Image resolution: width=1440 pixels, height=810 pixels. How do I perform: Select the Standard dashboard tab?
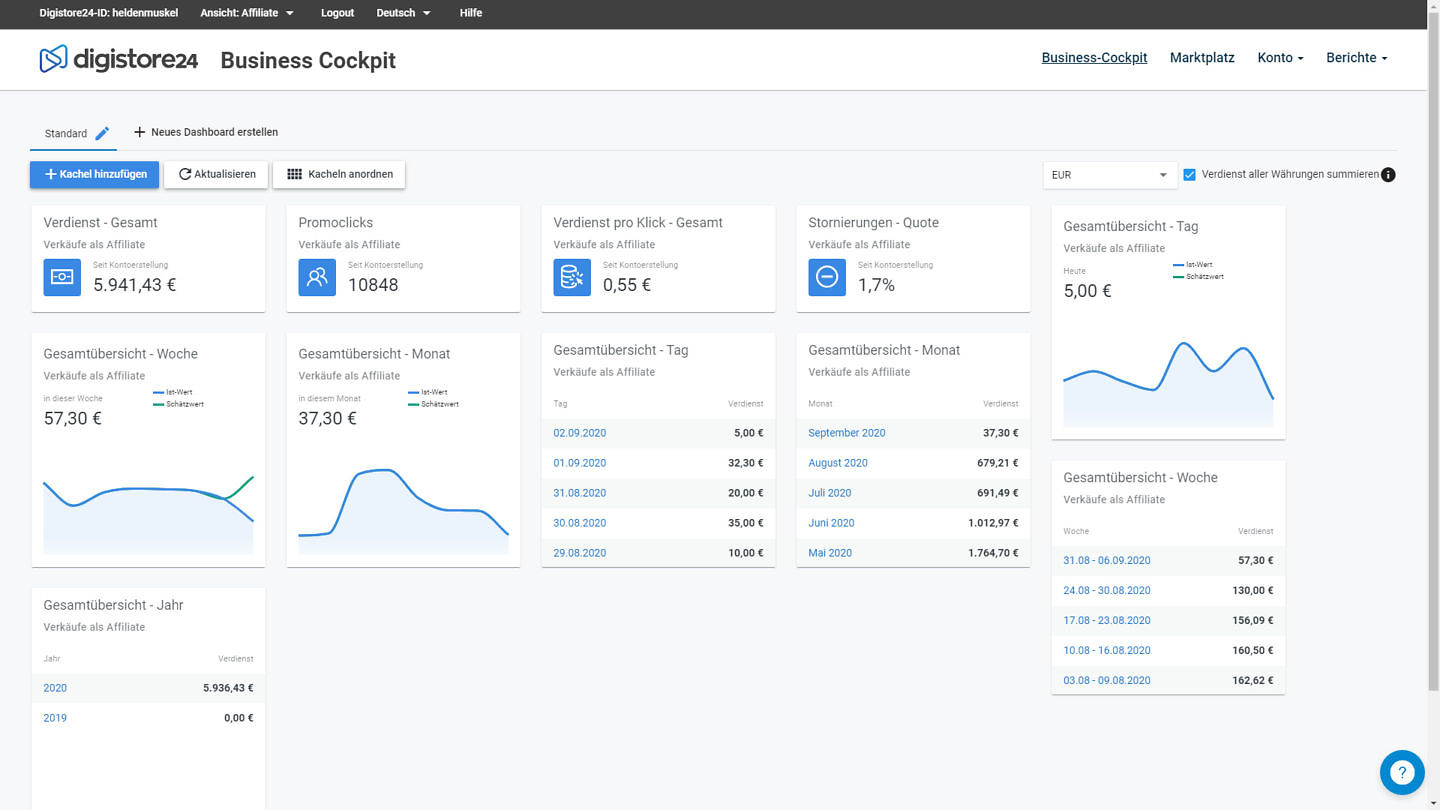[66, 133]
